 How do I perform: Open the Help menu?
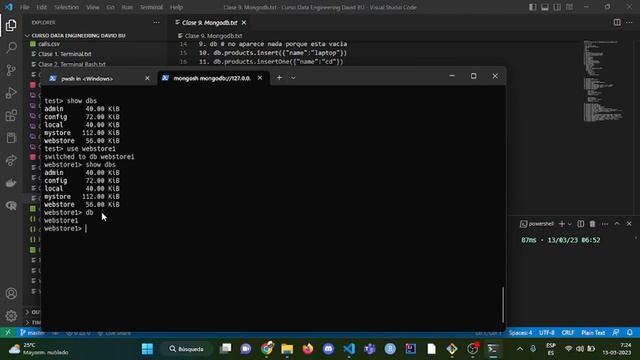(176, 7)
